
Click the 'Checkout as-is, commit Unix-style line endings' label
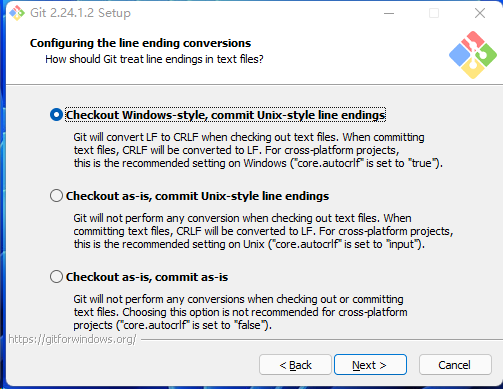tap(197, 196)
